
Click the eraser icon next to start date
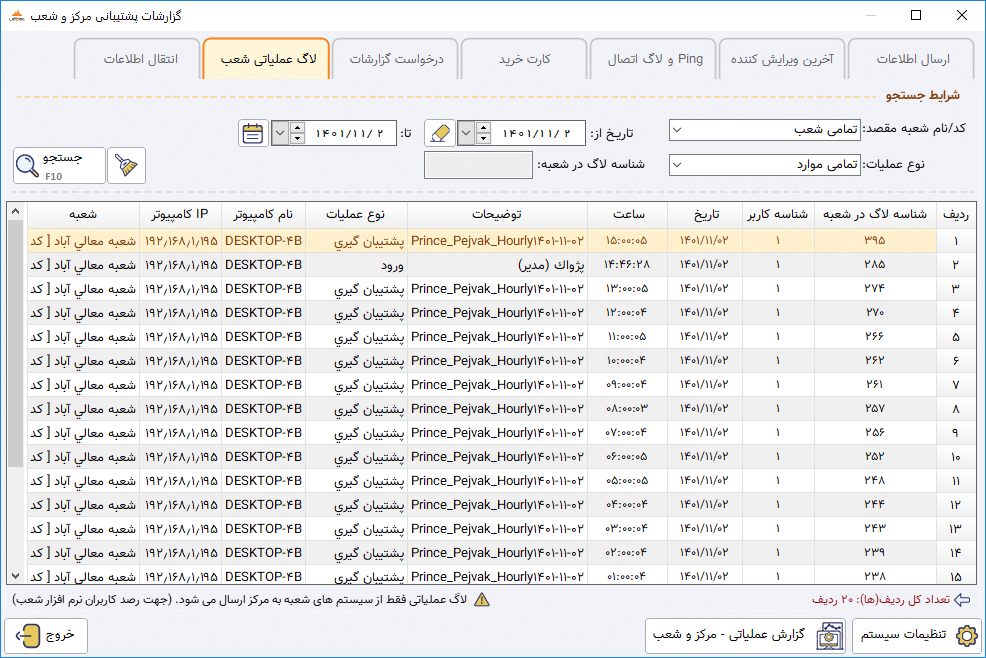point(440,133)
